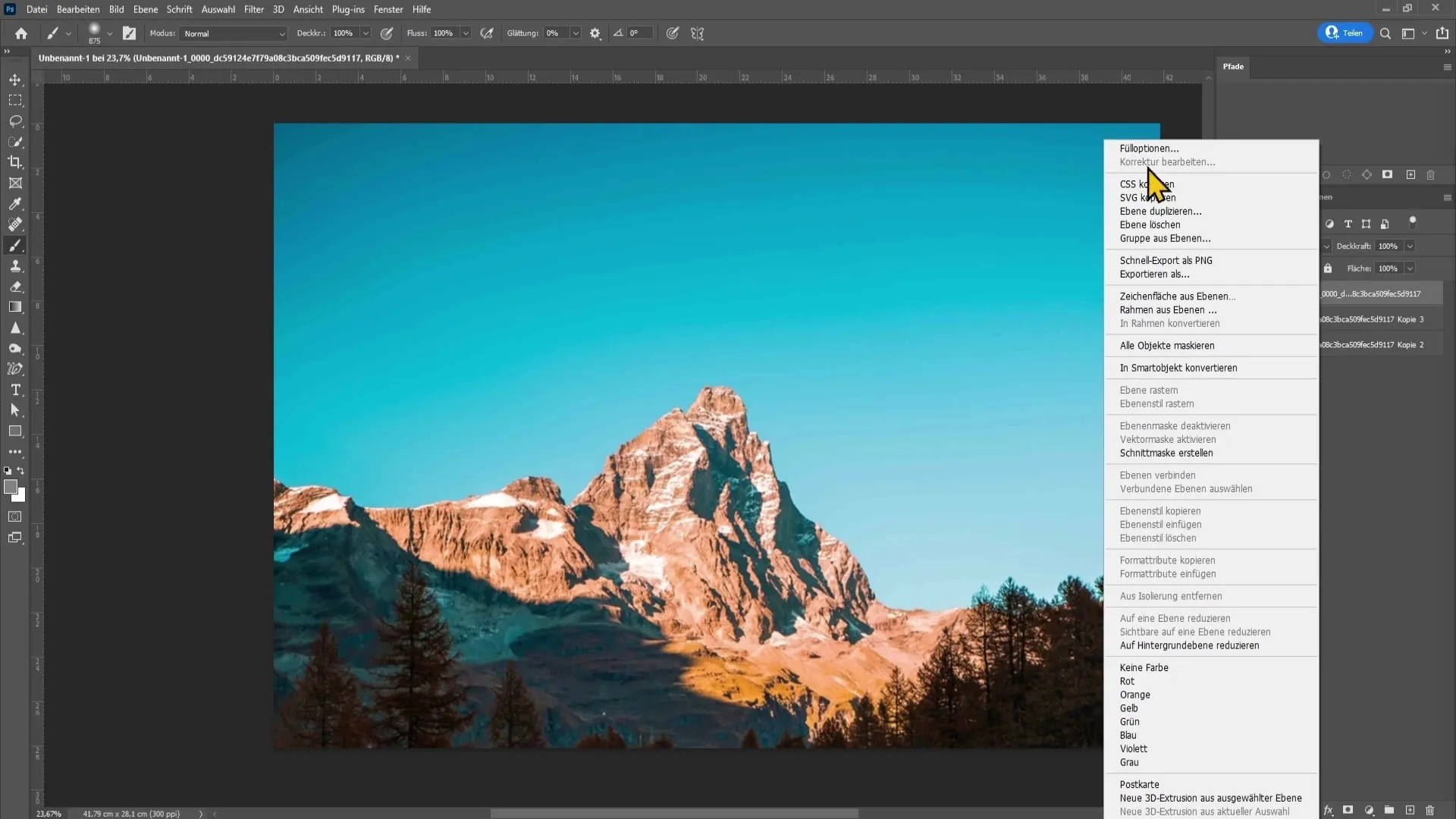
Task: Select the Crop tool
Action: pyautogui.click(x=15, y=162)
